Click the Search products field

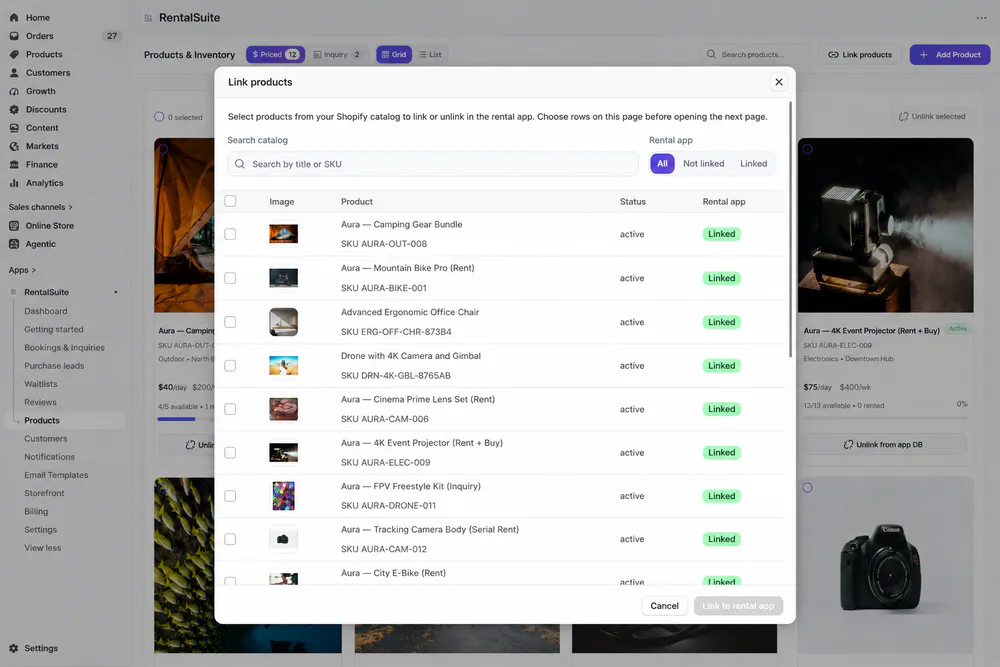pos(756,55)
